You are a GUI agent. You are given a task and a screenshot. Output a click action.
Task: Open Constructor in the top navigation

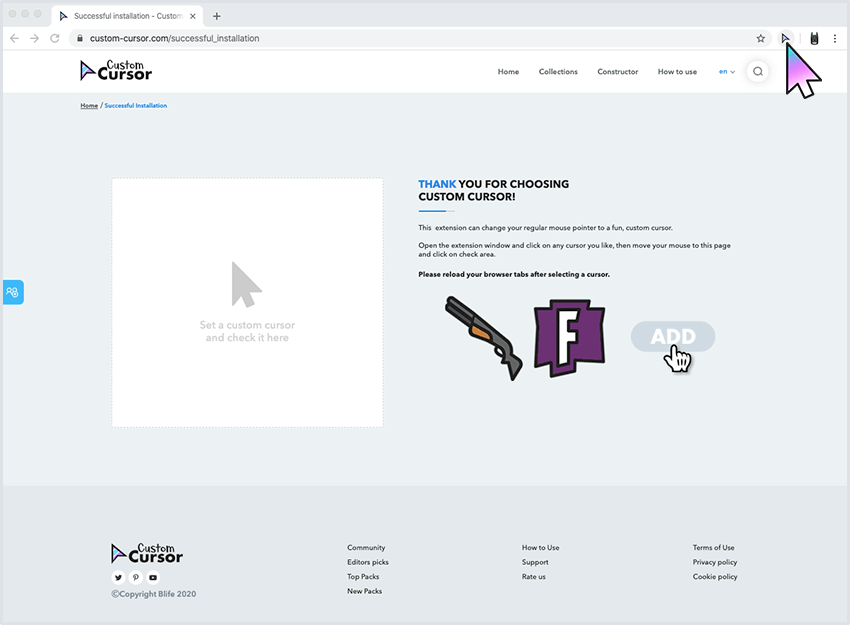[617, 72]
